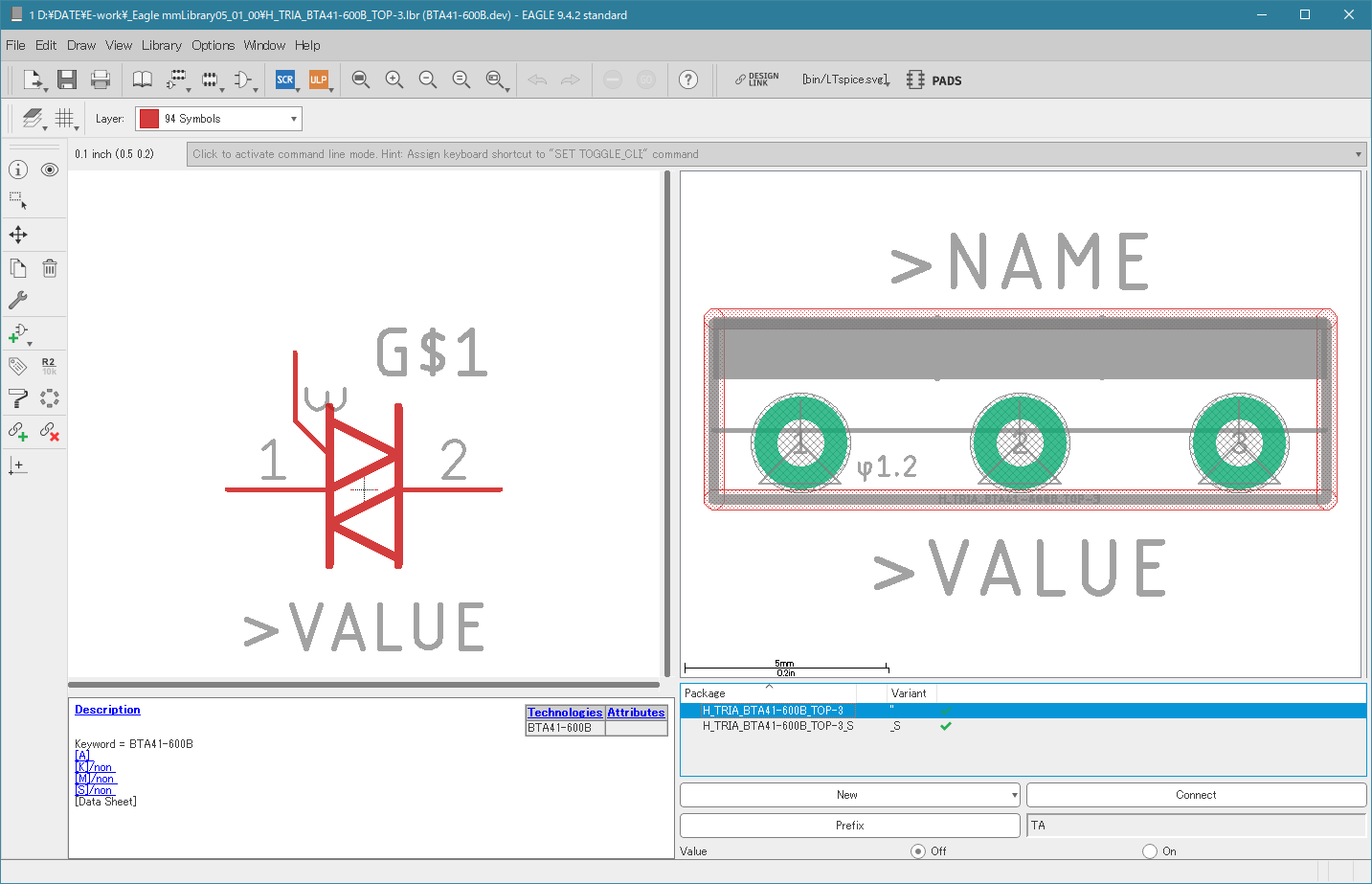Select the Show eye tool
Image resolution: width=1372 pixels, height=884 pixels.
(50, 170)
